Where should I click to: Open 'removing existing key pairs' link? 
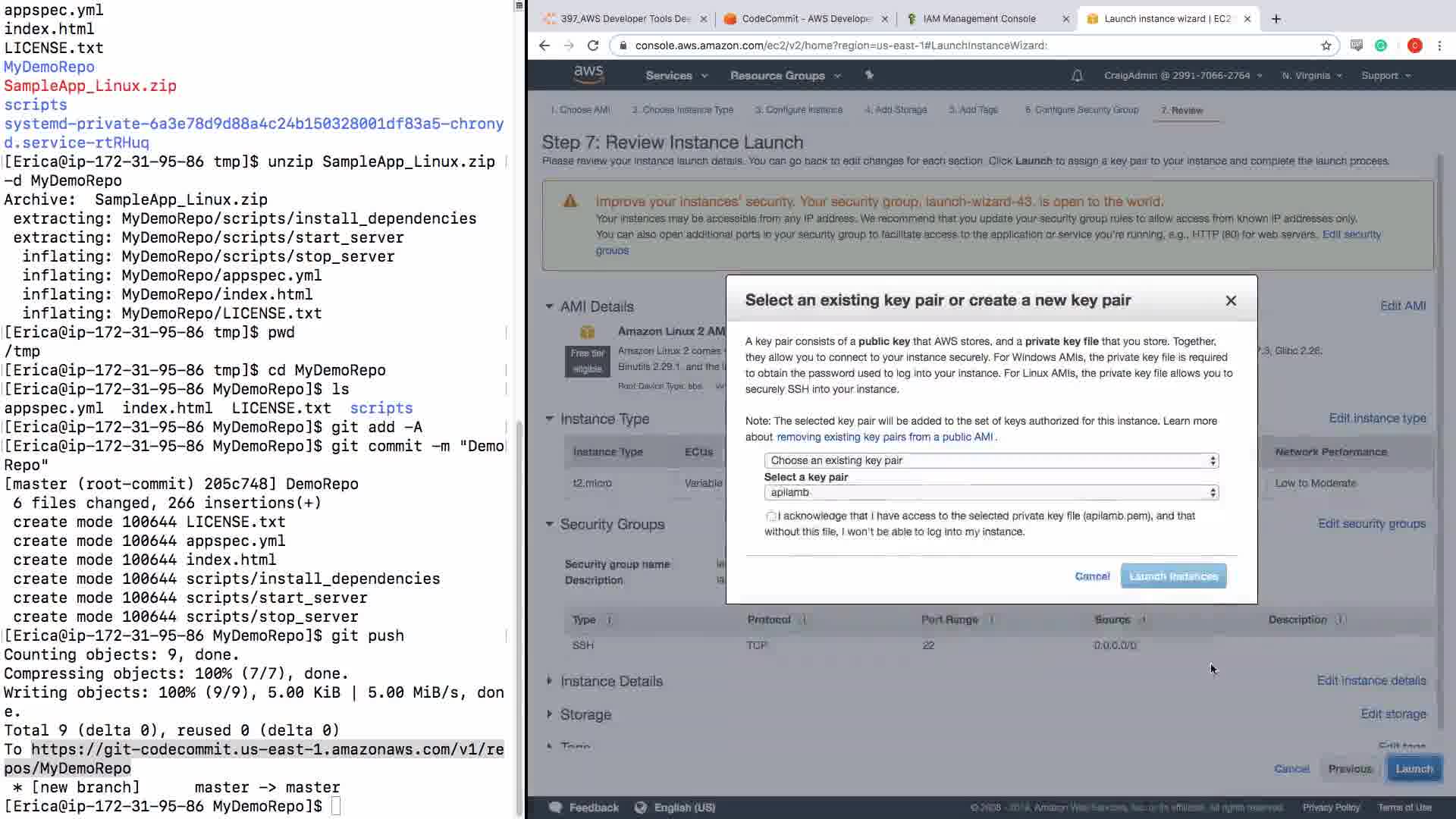click(x=884, y=437)
